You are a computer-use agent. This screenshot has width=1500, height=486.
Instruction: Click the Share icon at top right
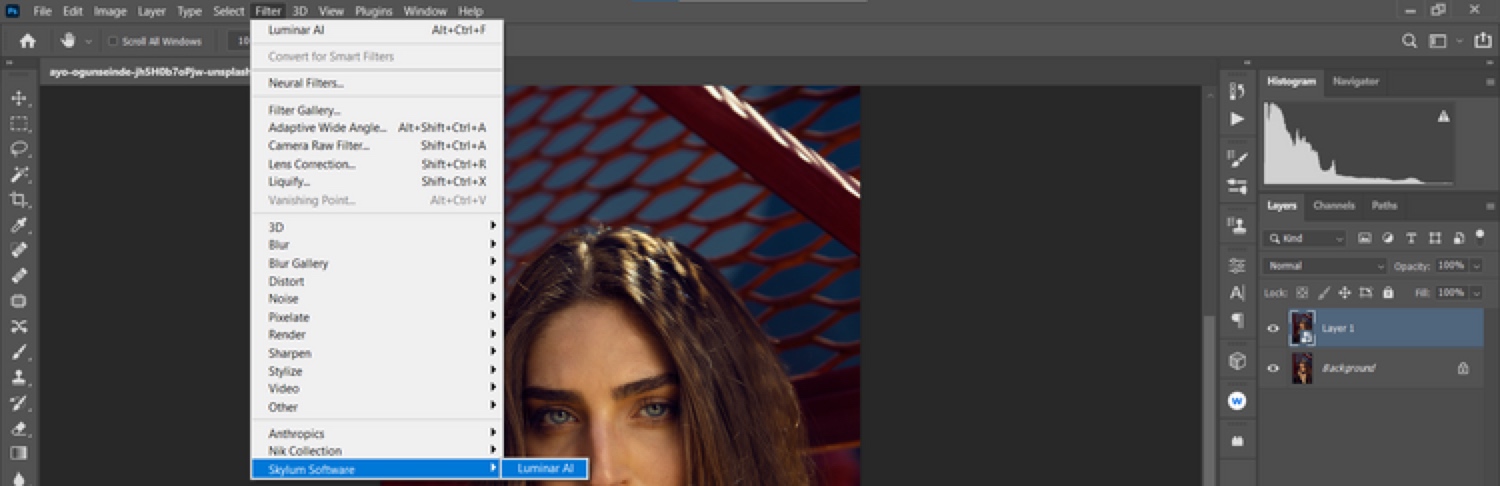point(1482,41)
